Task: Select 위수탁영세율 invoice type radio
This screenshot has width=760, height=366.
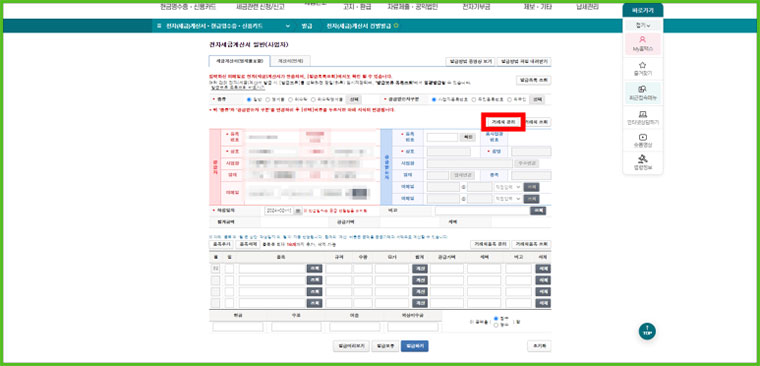Action: coord(313,99)
